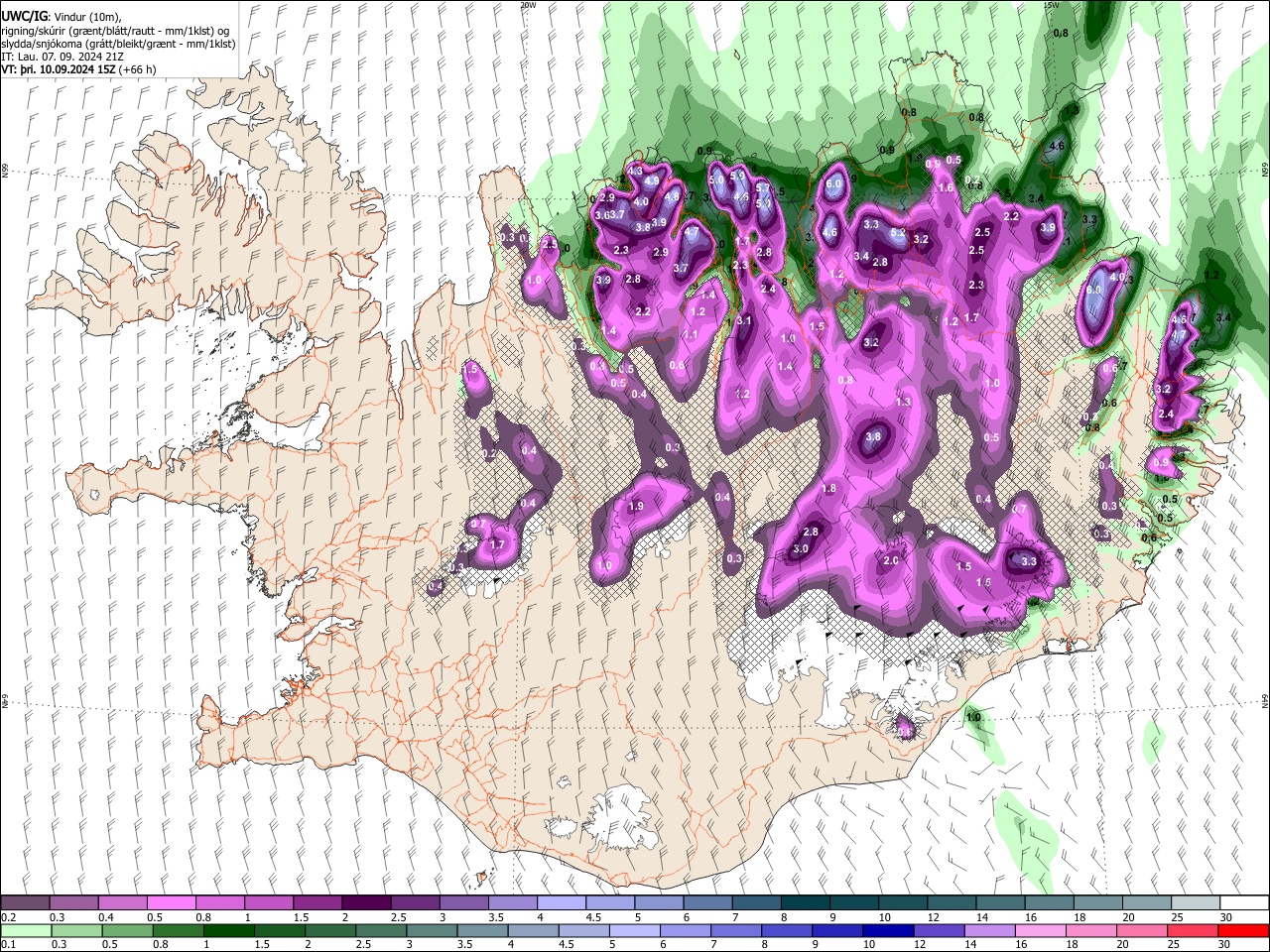This screenshot has height=952, width=1270.
Task: Select the small purple snow patch on southern glacier
Action: [x=905, y=727]
